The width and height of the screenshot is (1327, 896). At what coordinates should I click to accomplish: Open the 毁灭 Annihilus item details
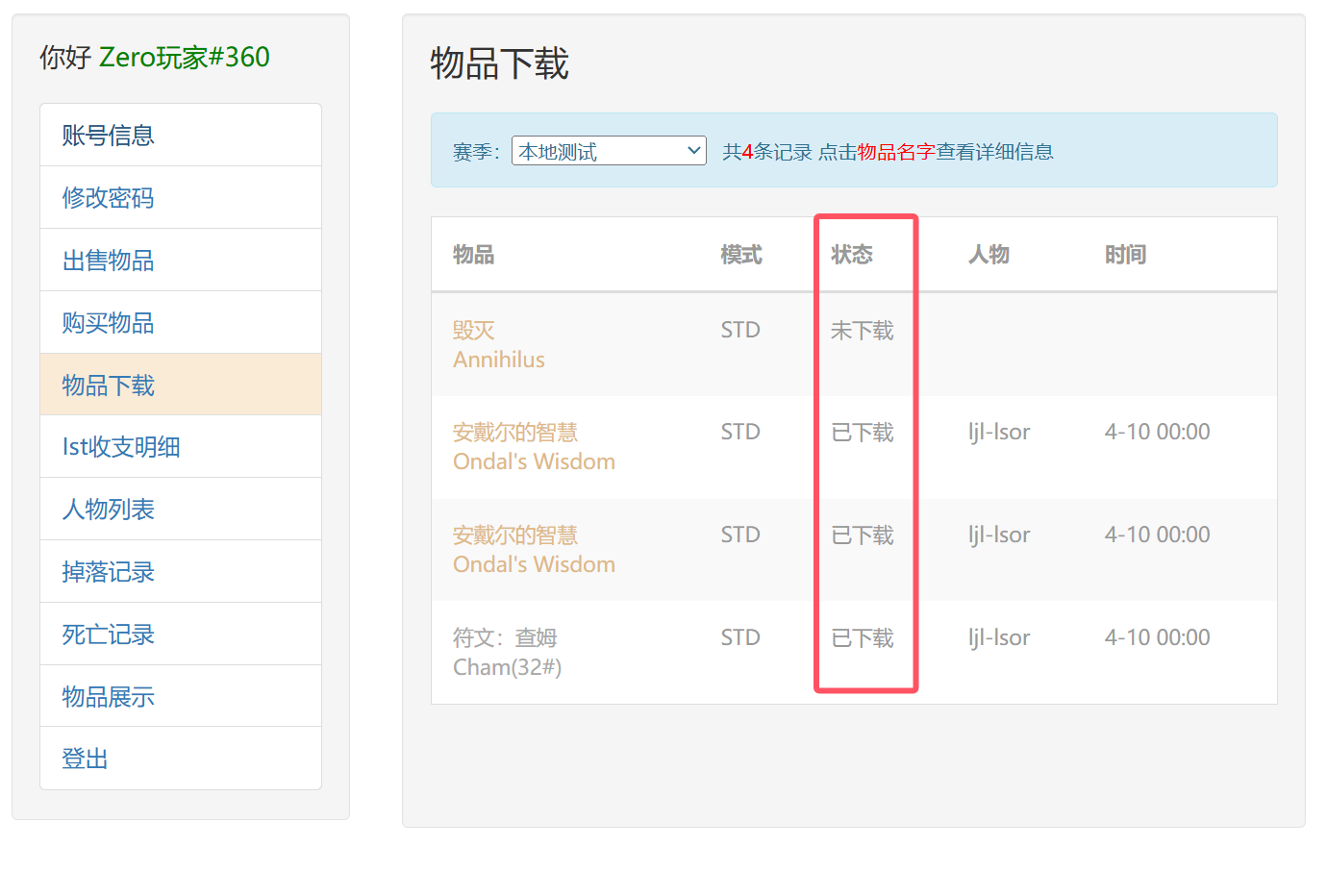click(x=498, y=345)
